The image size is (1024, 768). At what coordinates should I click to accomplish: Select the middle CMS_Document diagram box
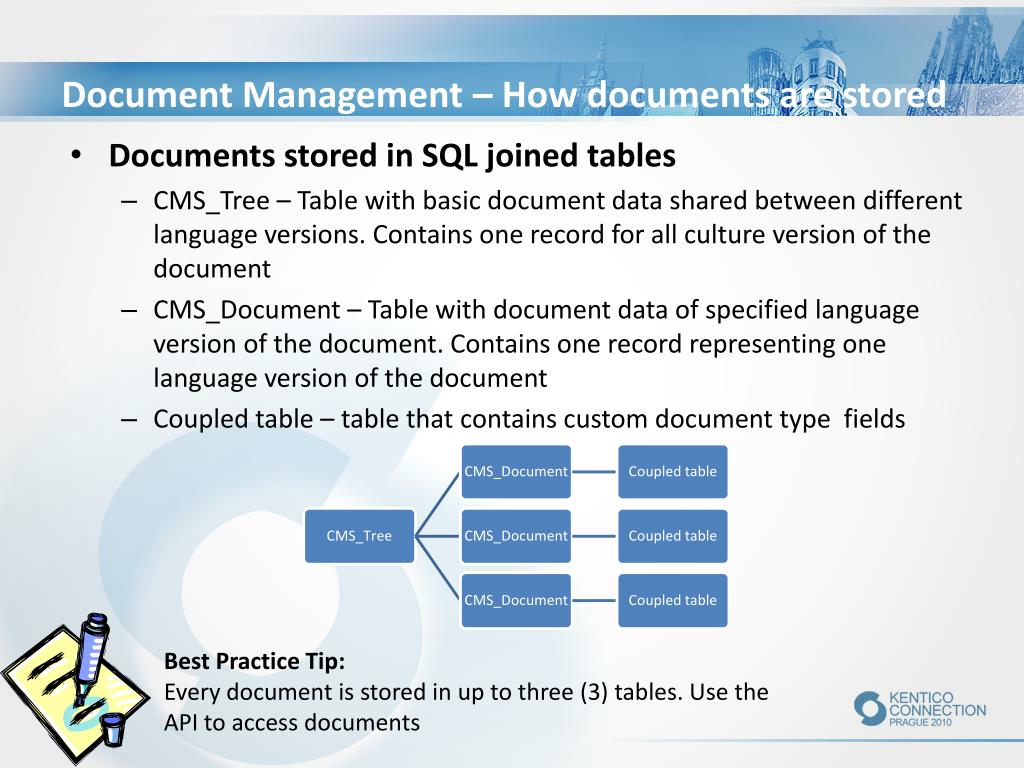click(x=516, y=536)
